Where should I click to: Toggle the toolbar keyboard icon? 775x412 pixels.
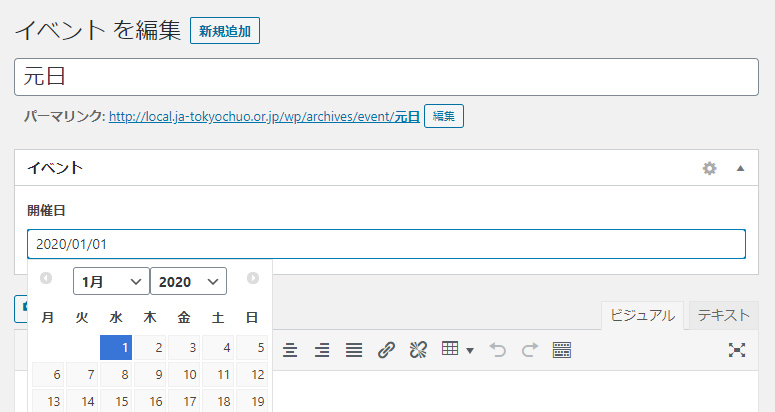coord(562,350)
